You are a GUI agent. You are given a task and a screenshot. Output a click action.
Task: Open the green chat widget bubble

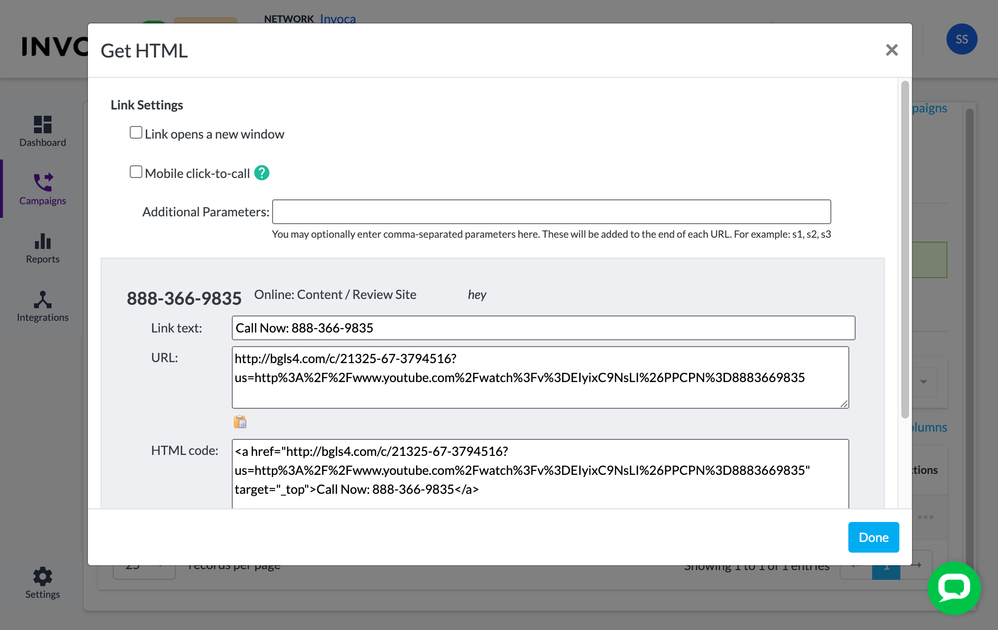(x=954, y=588)
